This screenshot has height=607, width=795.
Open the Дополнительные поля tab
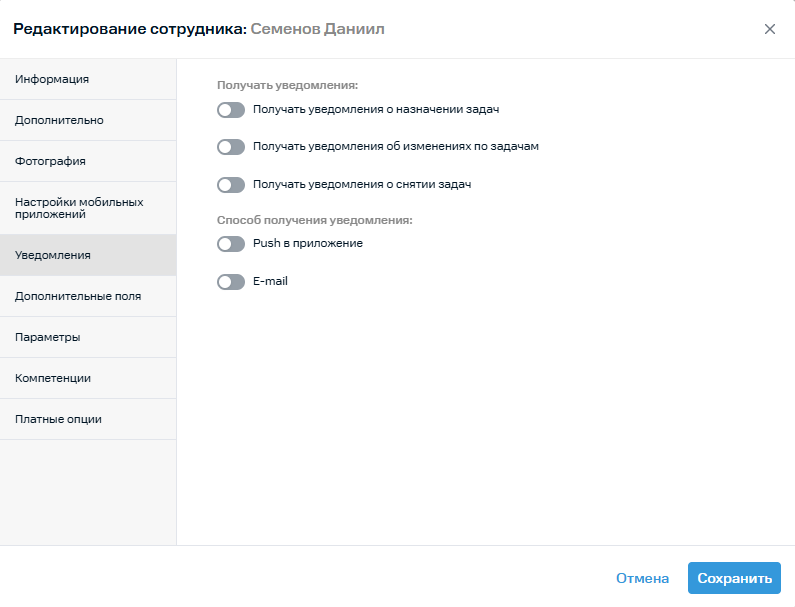[x=88, y=296]
